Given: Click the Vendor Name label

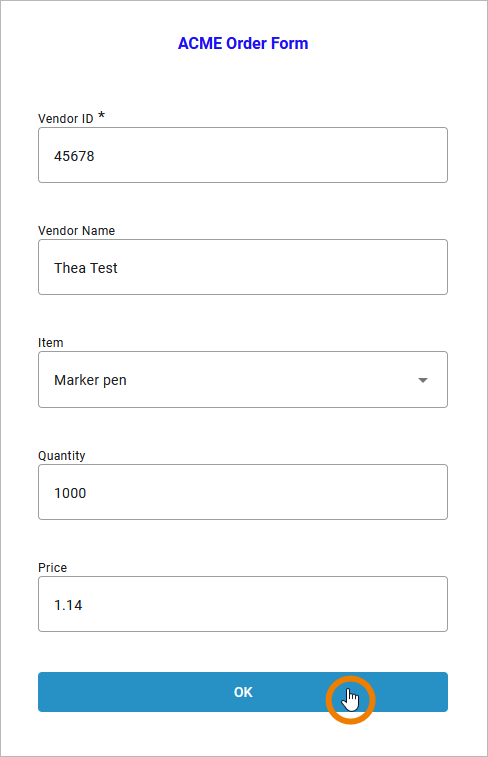Looking at the screenshot, I should (76, 231).
